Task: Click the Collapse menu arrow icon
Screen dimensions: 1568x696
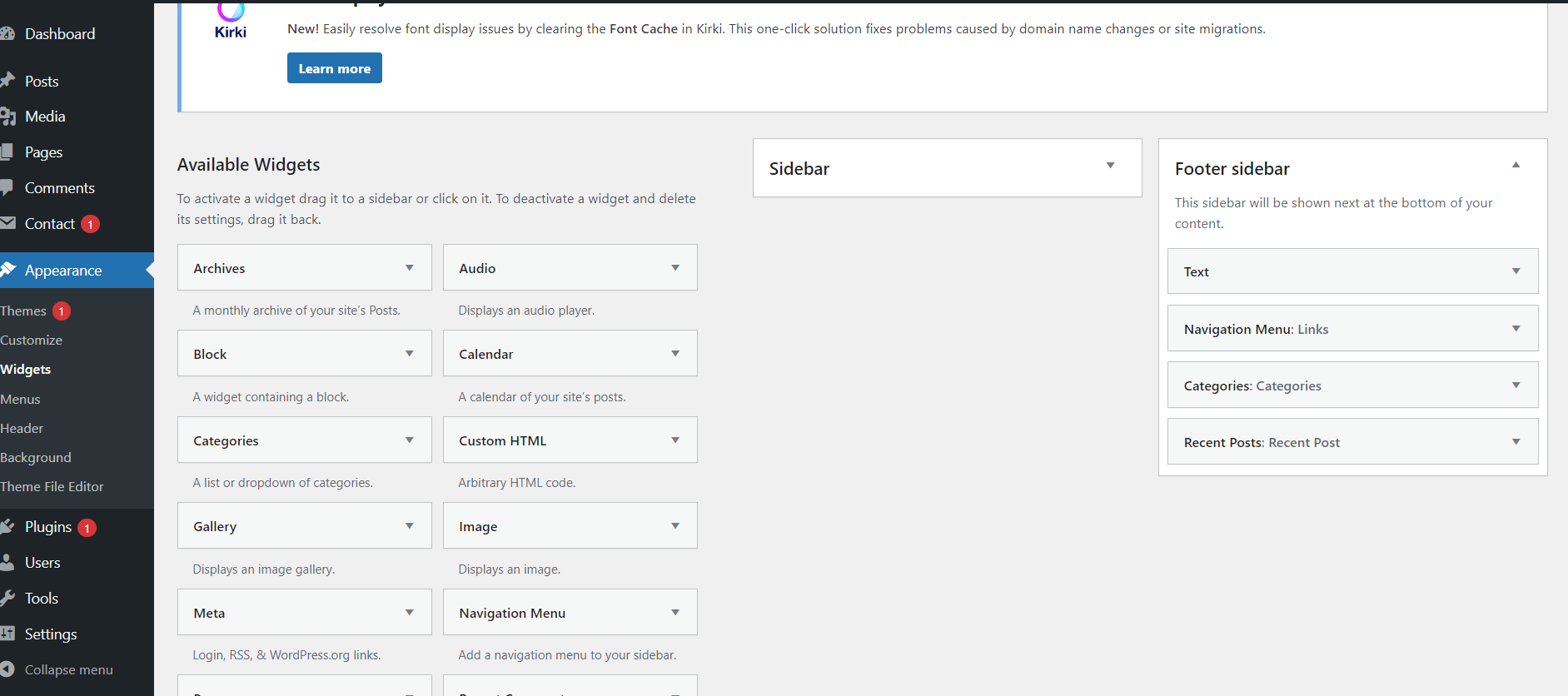Action: (7, 669)
